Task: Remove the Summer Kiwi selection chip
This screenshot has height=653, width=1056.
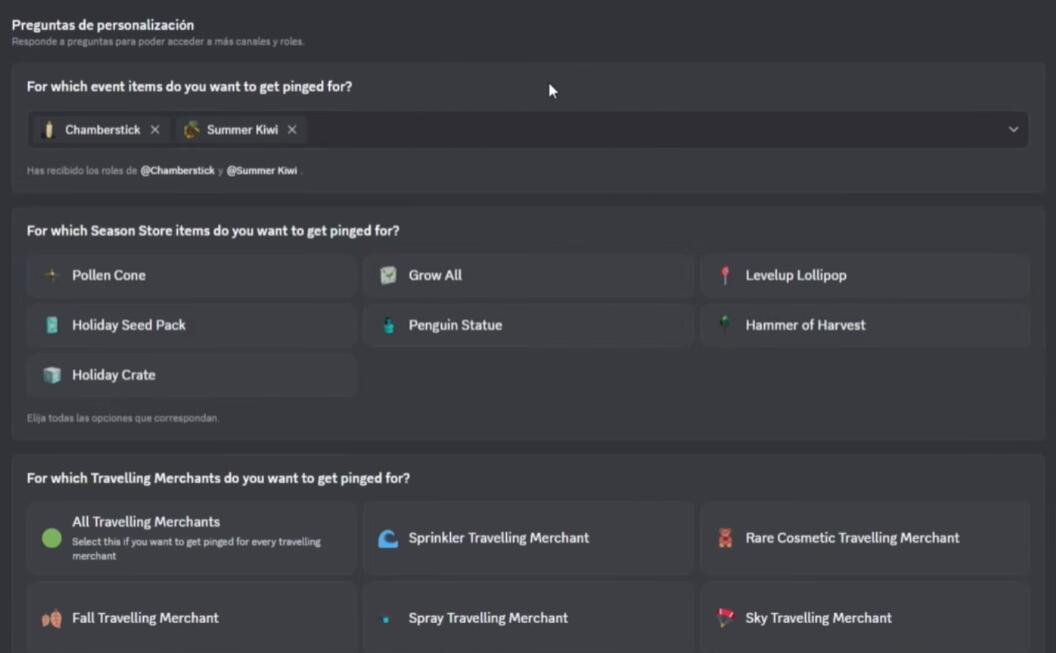Action: [x=292, y=130]
